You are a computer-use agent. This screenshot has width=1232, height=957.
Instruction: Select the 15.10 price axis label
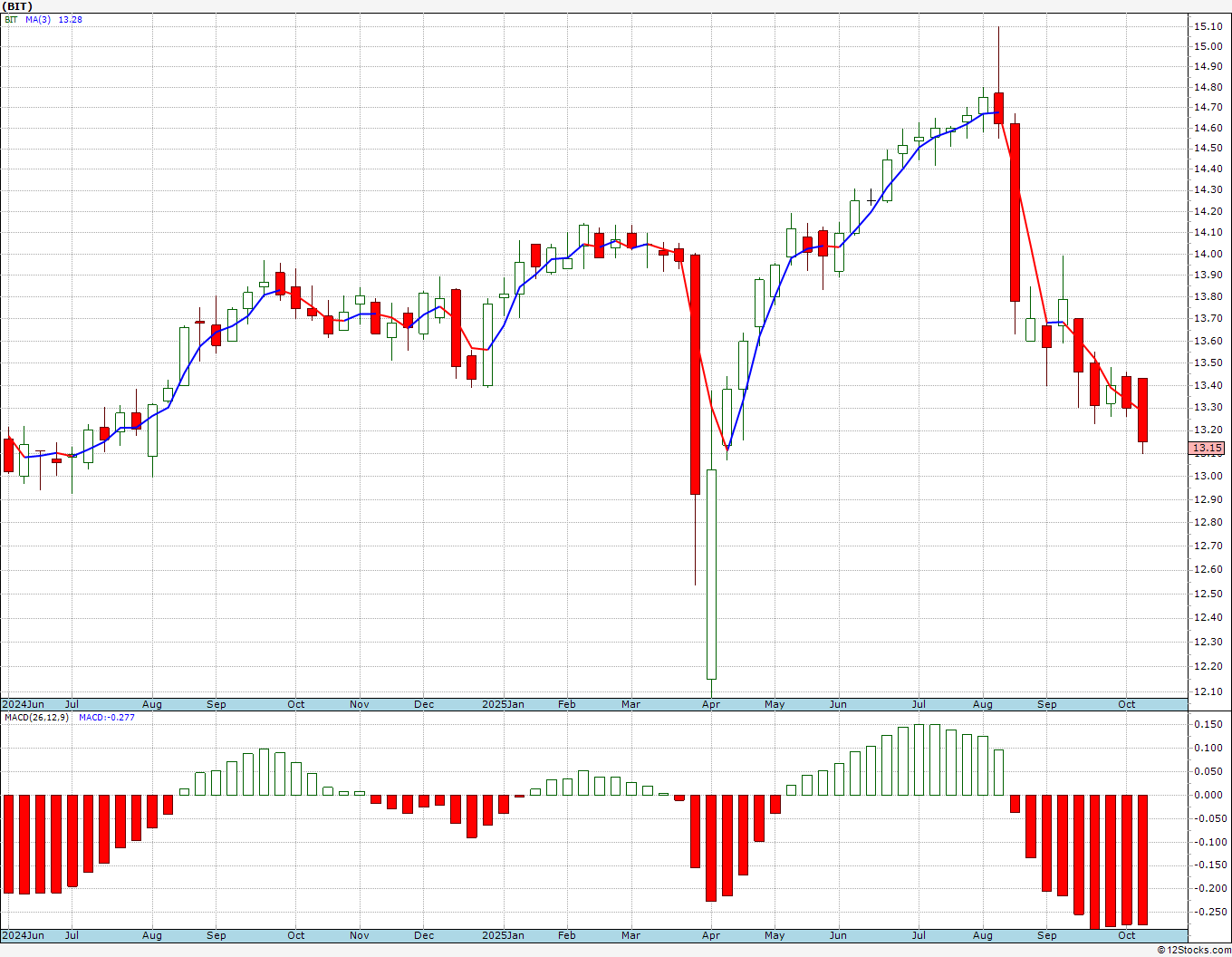1207,26
